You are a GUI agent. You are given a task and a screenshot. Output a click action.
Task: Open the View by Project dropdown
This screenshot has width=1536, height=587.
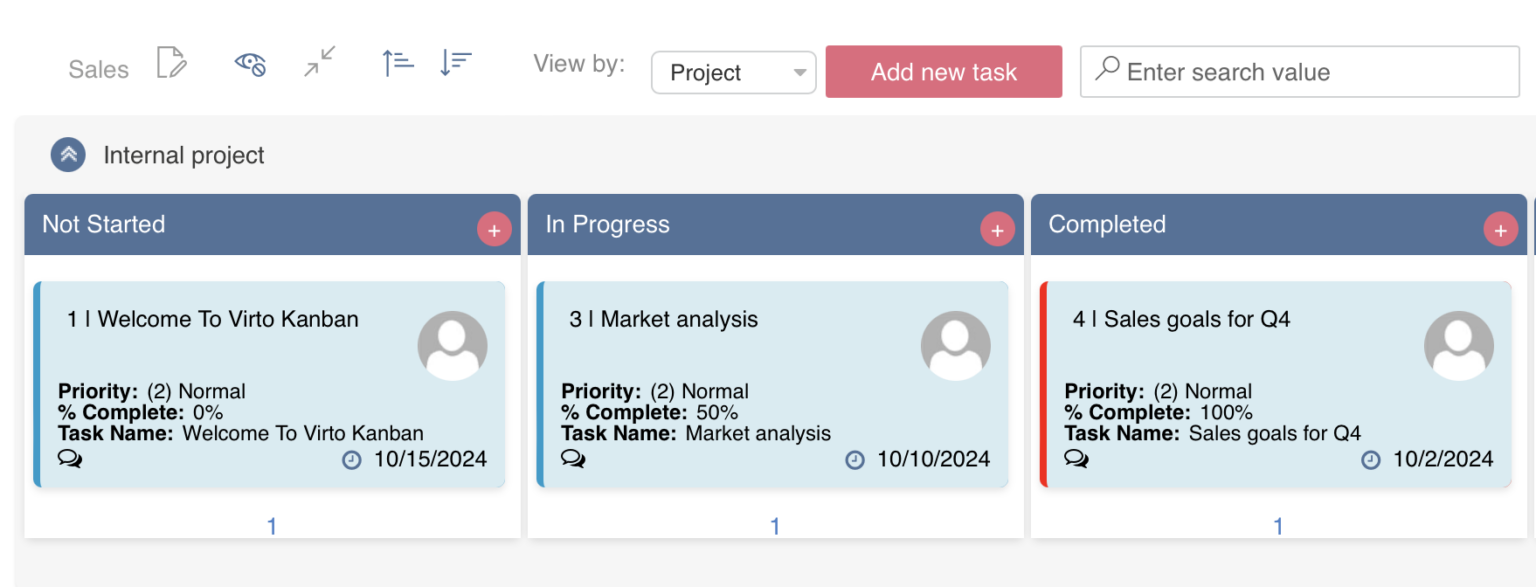tap(733, 72)
